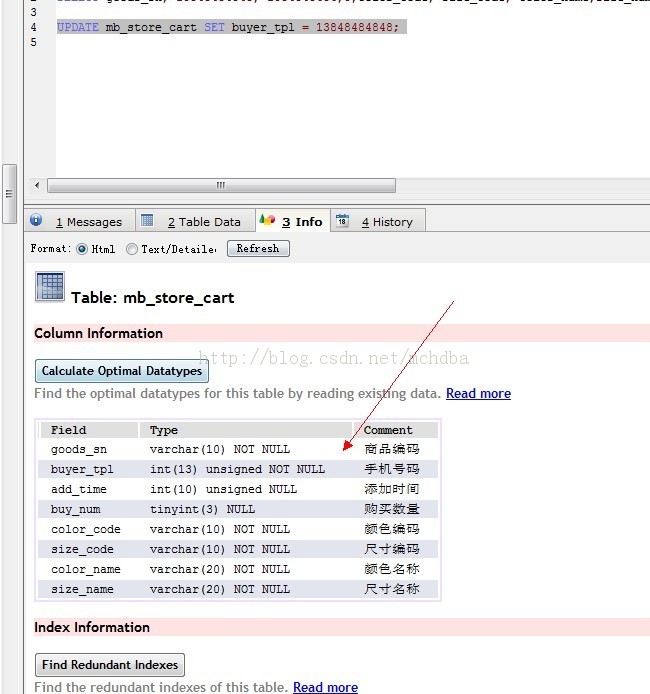Viewport: 650px width, 694px height.
Task: Select the Text/Detailed format radio button
Action: (131, 249)
